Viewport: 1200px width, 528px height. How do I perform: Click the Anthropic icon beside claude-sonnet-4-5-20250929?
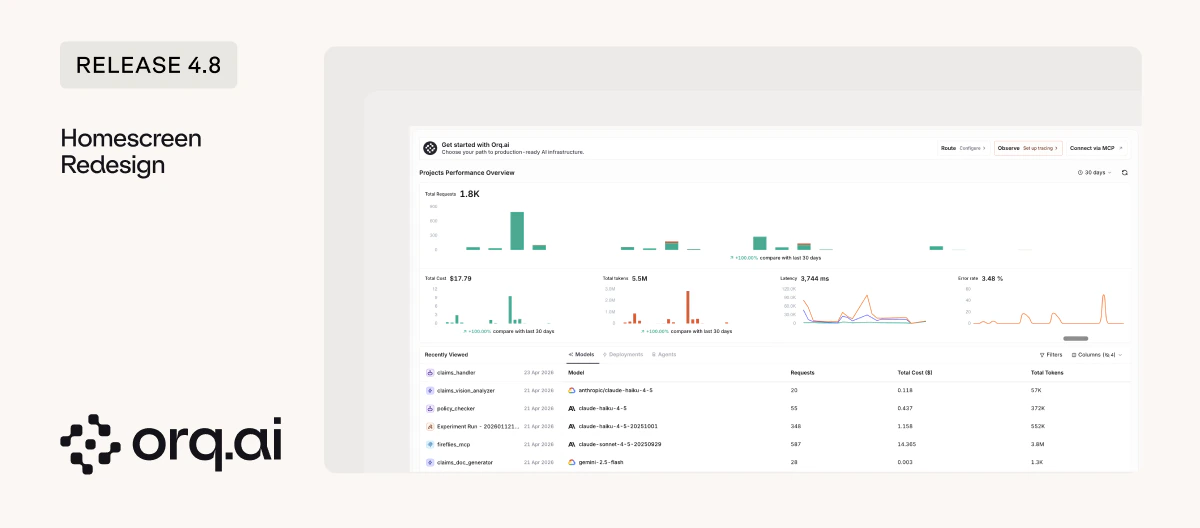(x=572, y=444)
